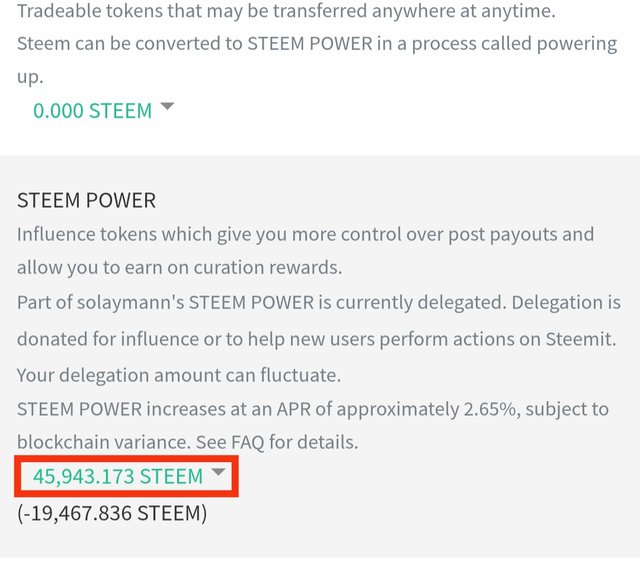The image size is (640, 571).
Task: Select the STEEM POWER section heading
Action: [x=86, y=200]
